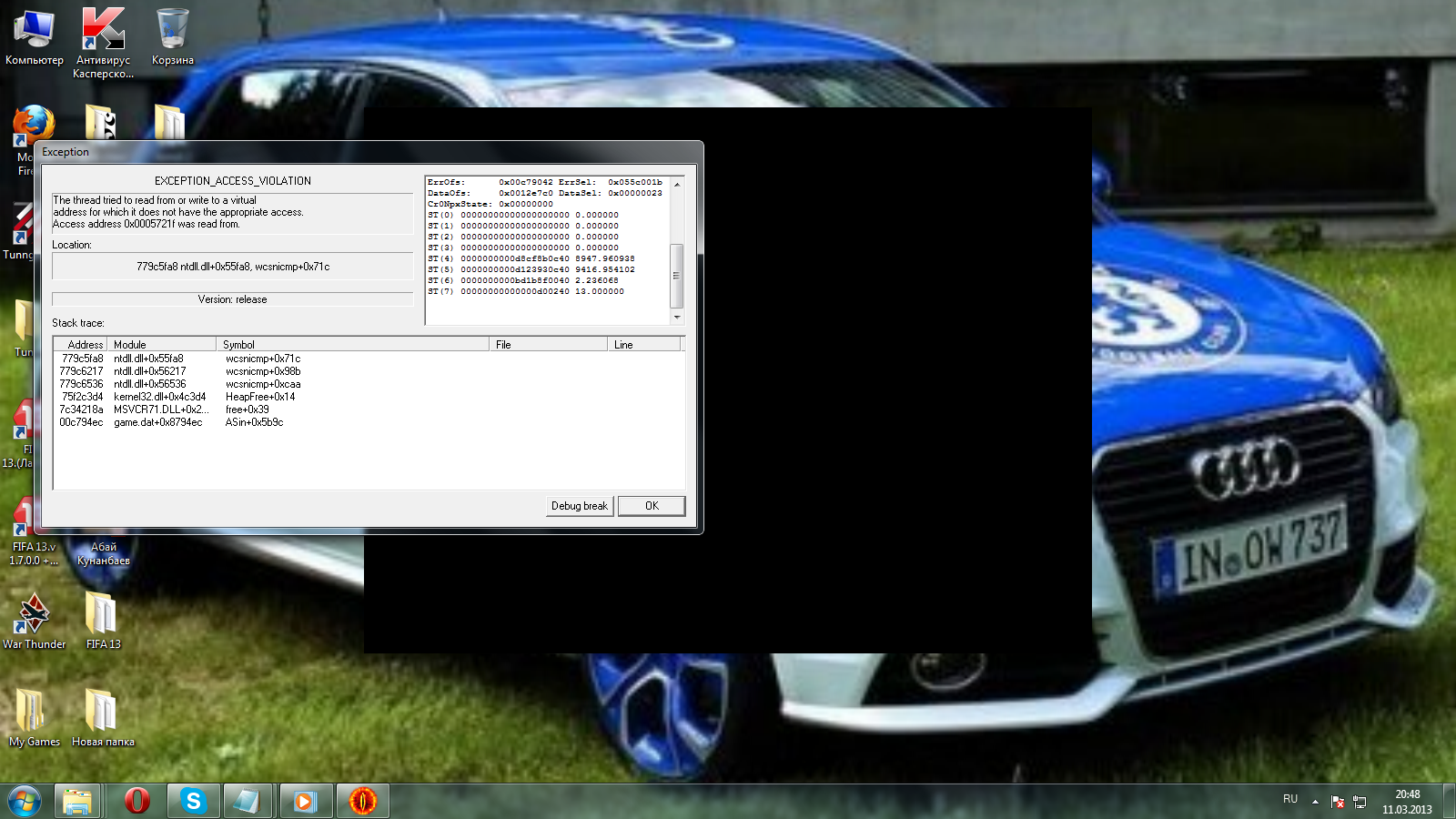The image size is (1456, 819).
Task: Open the Windows Start menu
Action: click(25, 801)
